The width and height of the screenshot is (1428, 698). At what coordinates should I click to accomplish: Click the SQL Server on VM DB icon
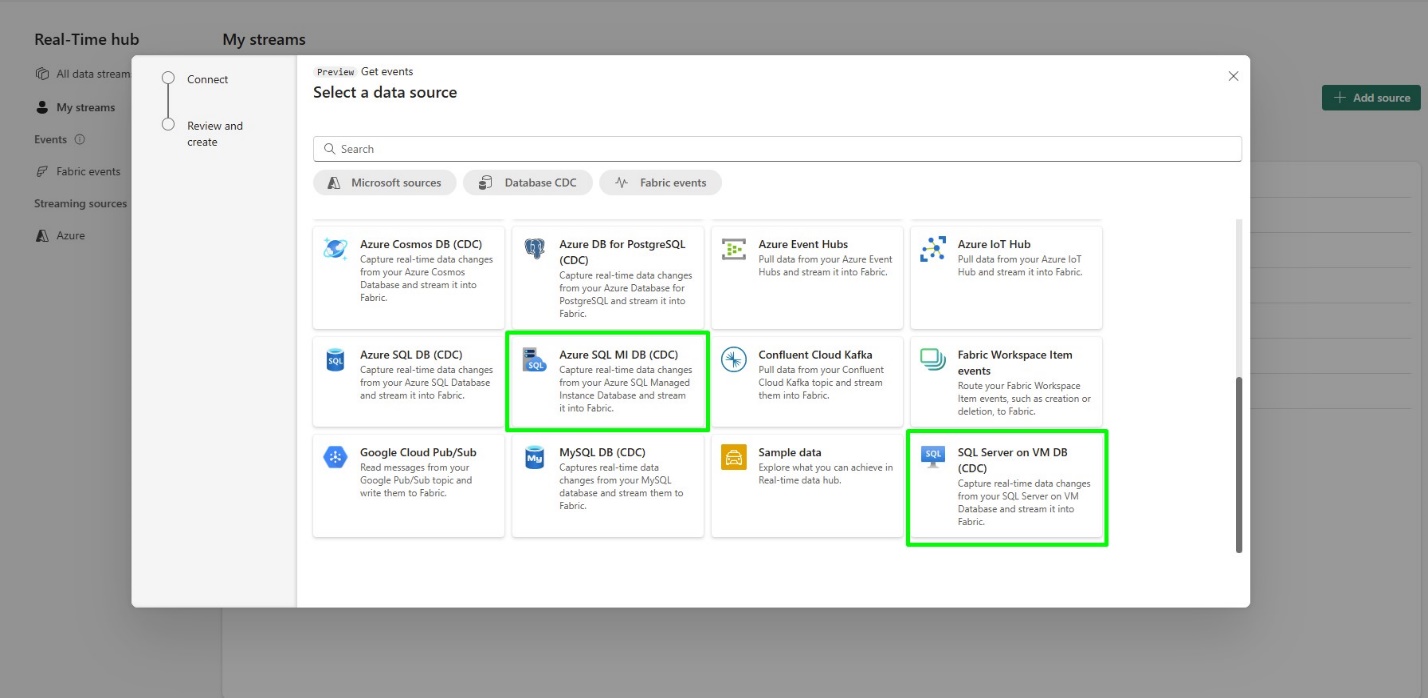pyautogui.click(x=933, y=457)
